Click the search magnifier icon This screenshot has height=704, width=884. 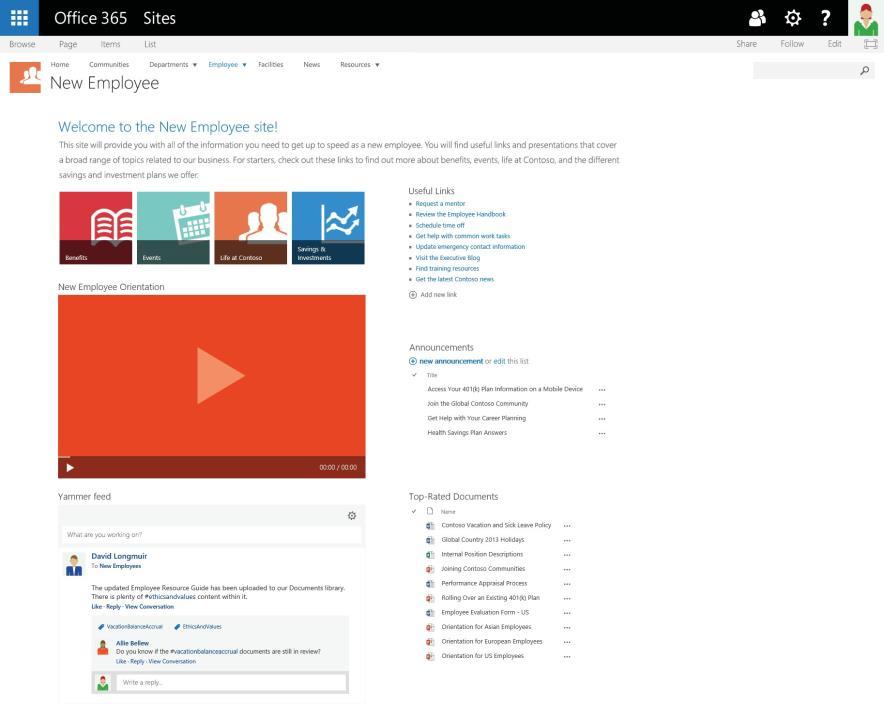click(x=864, y=70)
